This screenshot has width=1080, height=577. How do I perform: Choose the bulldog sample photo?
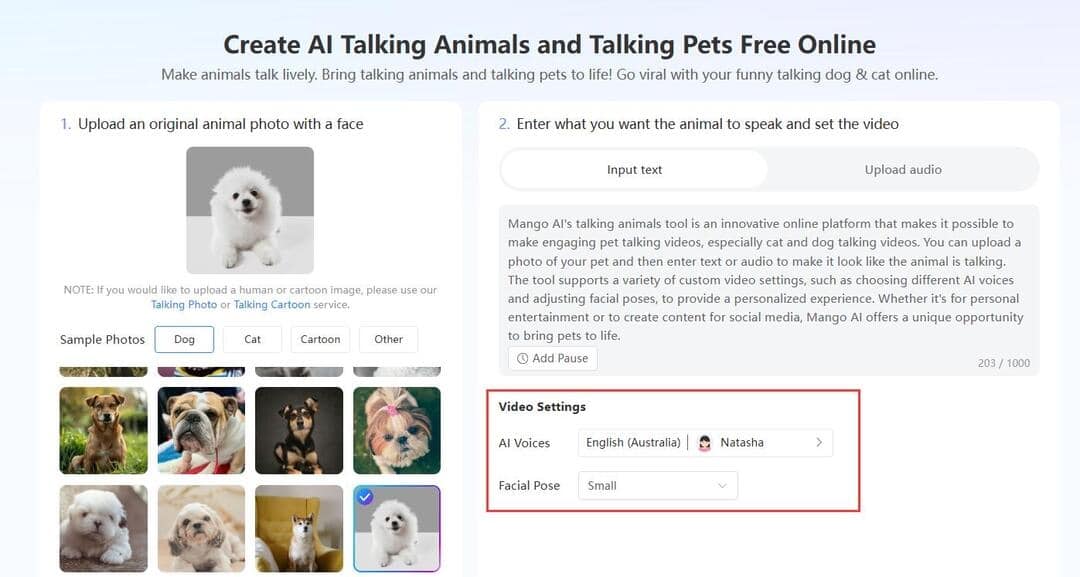click(x=201, y=430)
